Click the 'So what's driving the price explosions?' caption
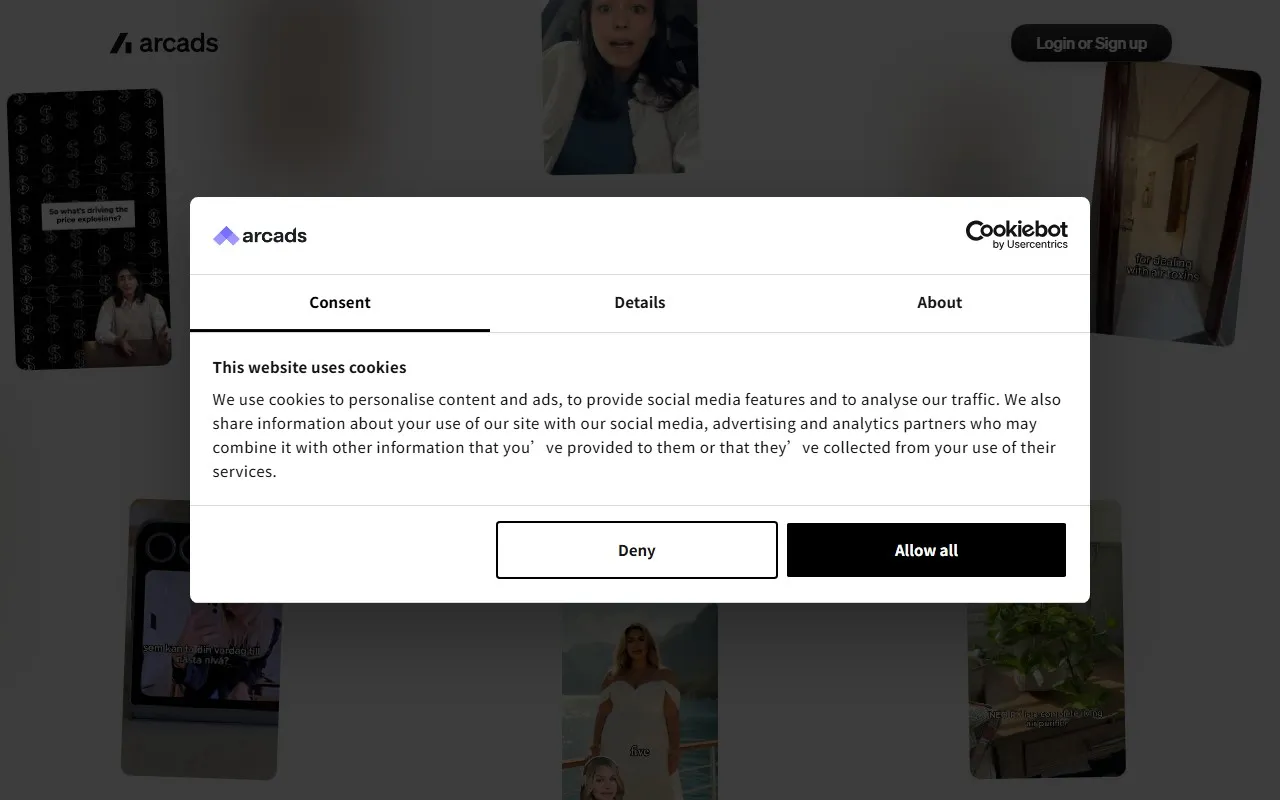Screen dimensions: 1280x800 pos(88,215)
